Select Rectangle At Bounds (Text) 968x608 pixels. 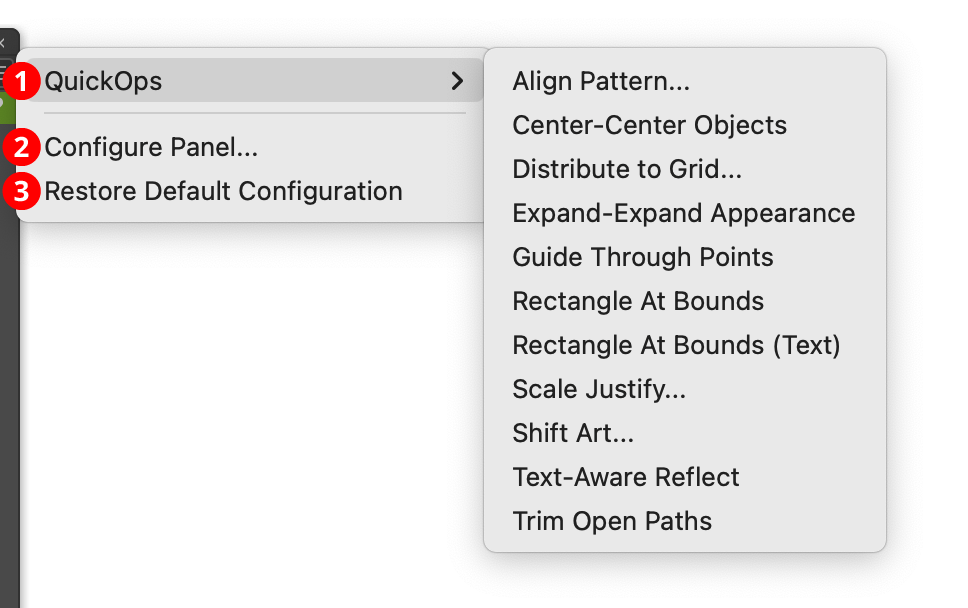coord(676,345)
